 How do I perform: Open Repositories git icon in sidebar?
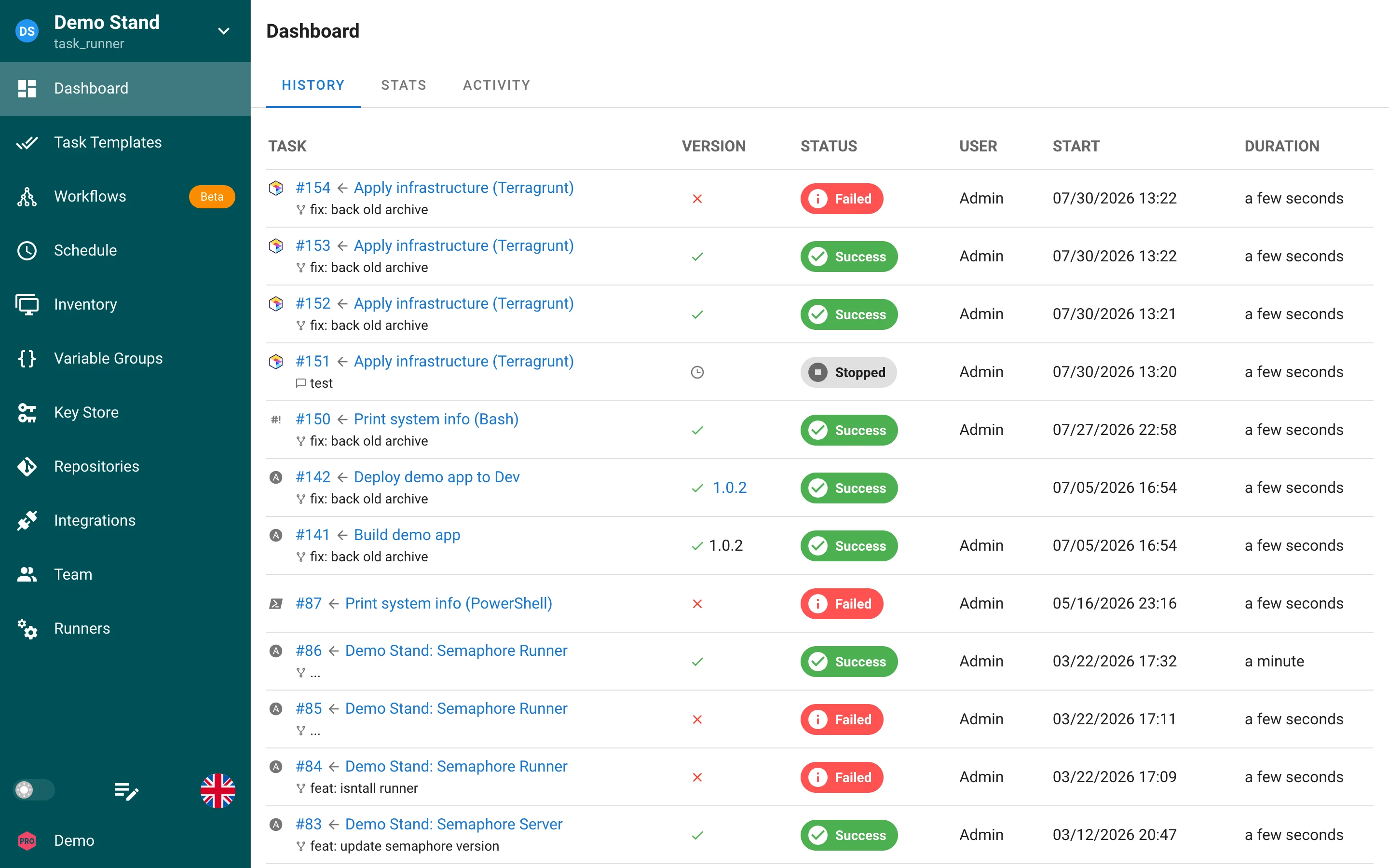coord(27,466)
